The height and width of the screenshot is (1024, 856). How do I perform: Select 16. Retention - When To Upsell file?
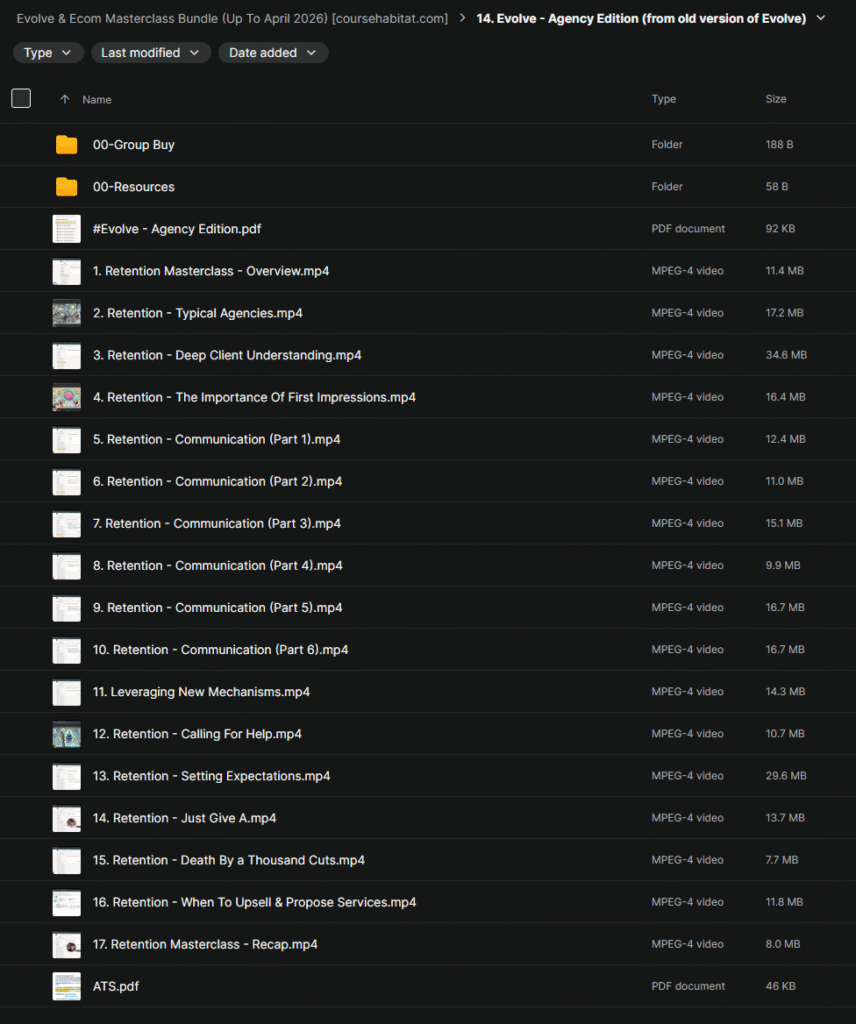(x=254, y=902)
